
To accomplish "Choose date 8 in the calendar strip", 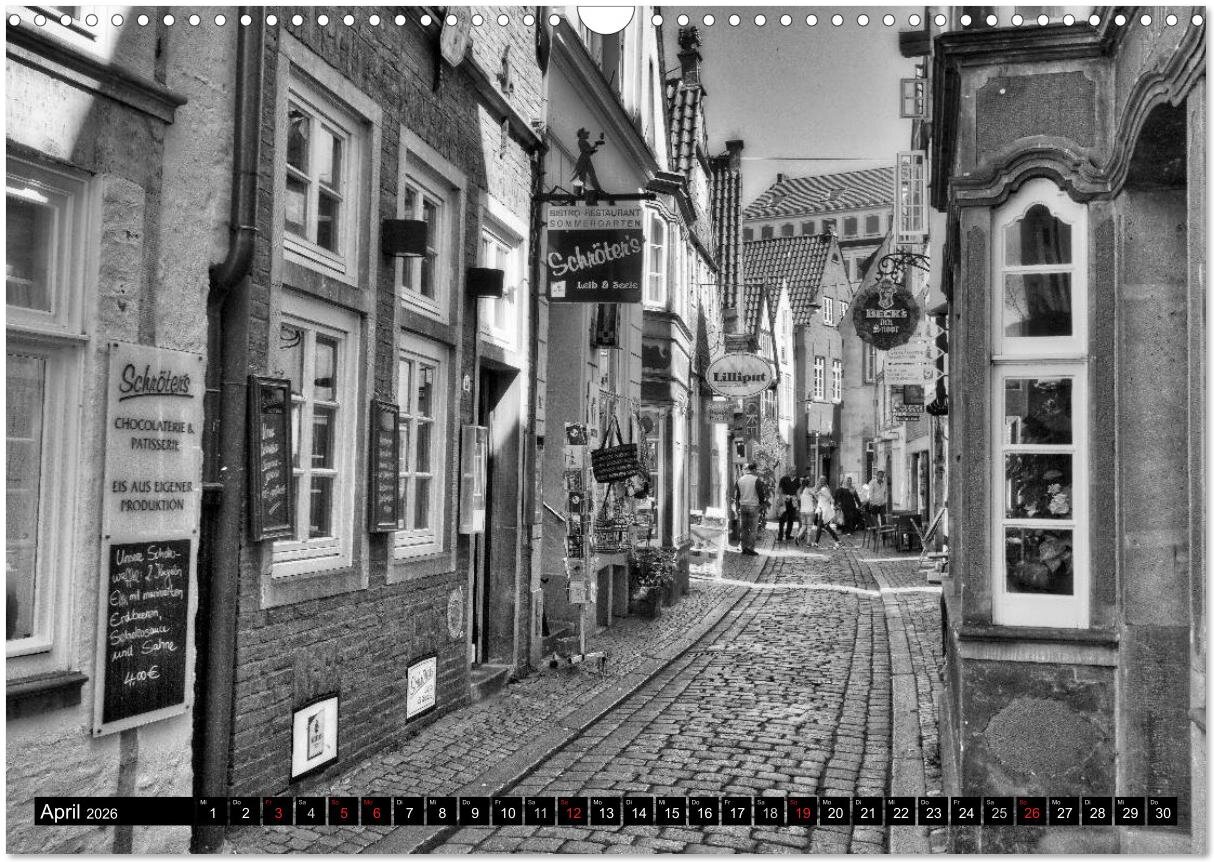I will [x=441, y=812].
